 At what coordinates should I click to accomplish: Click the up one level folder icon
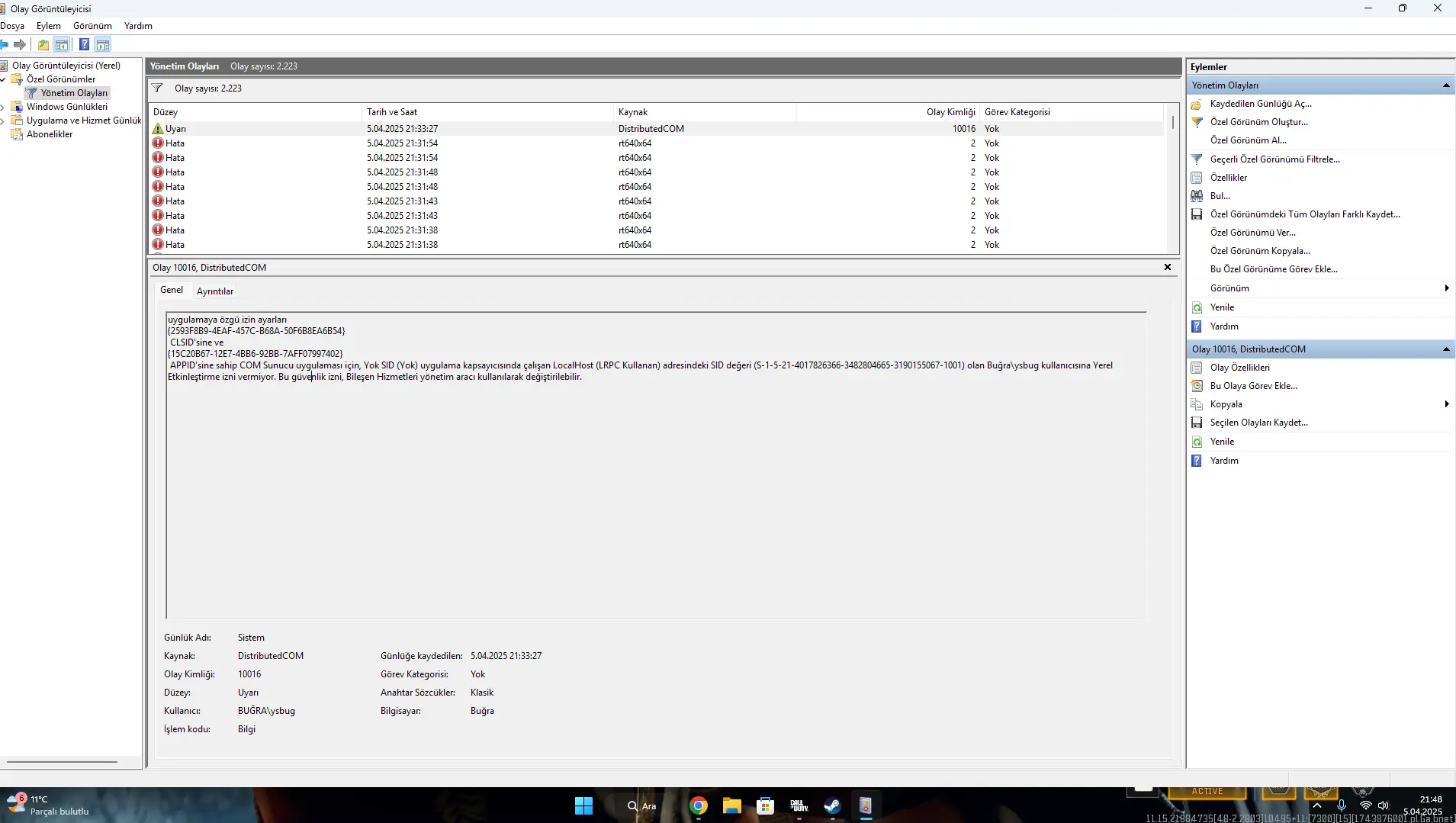click(x=43, y=44)
